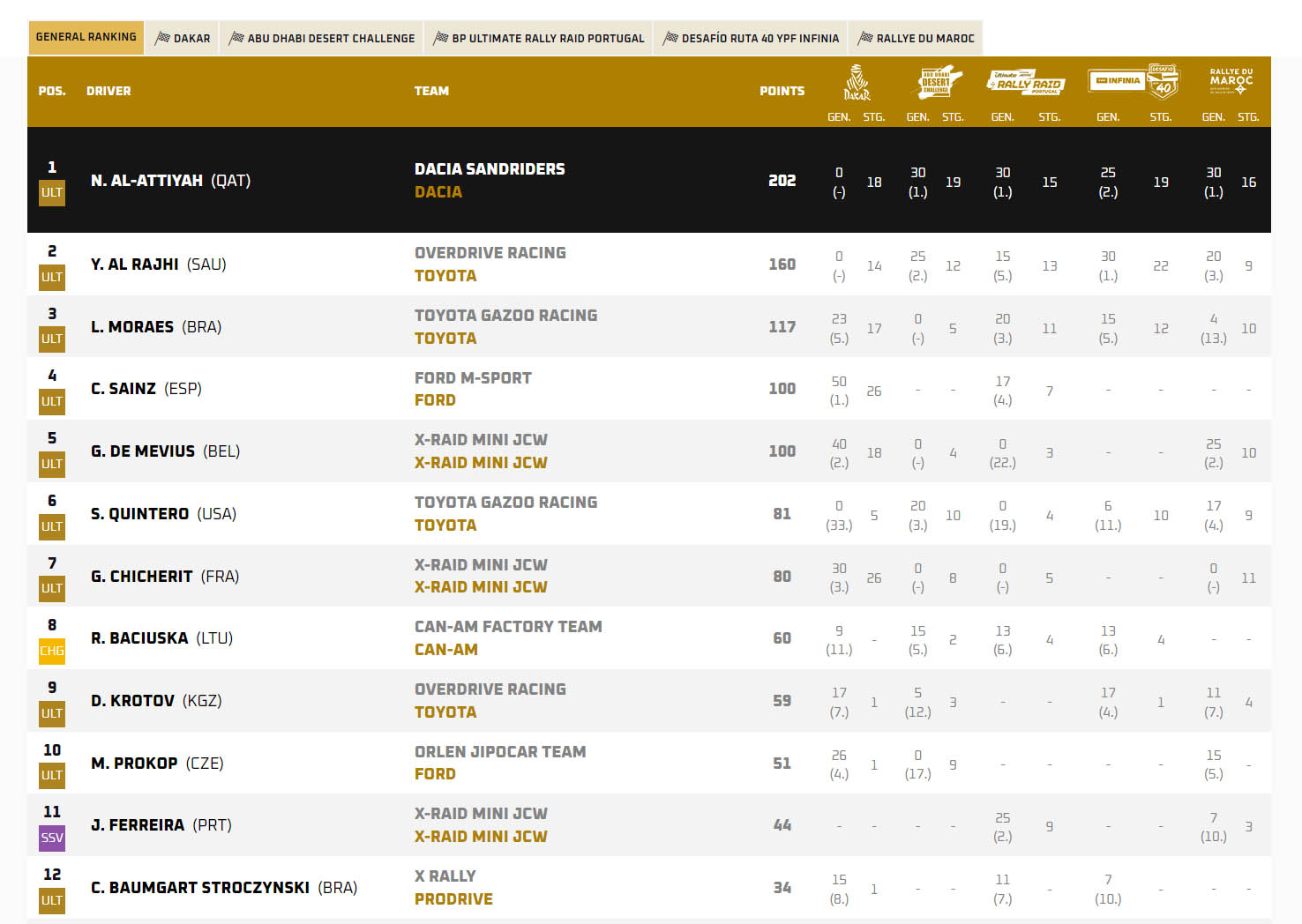This screenshot has width=1302, height=924.
Task: Click the flag icon on Desafío Ruta 40 tab
Action: point(670,38)
